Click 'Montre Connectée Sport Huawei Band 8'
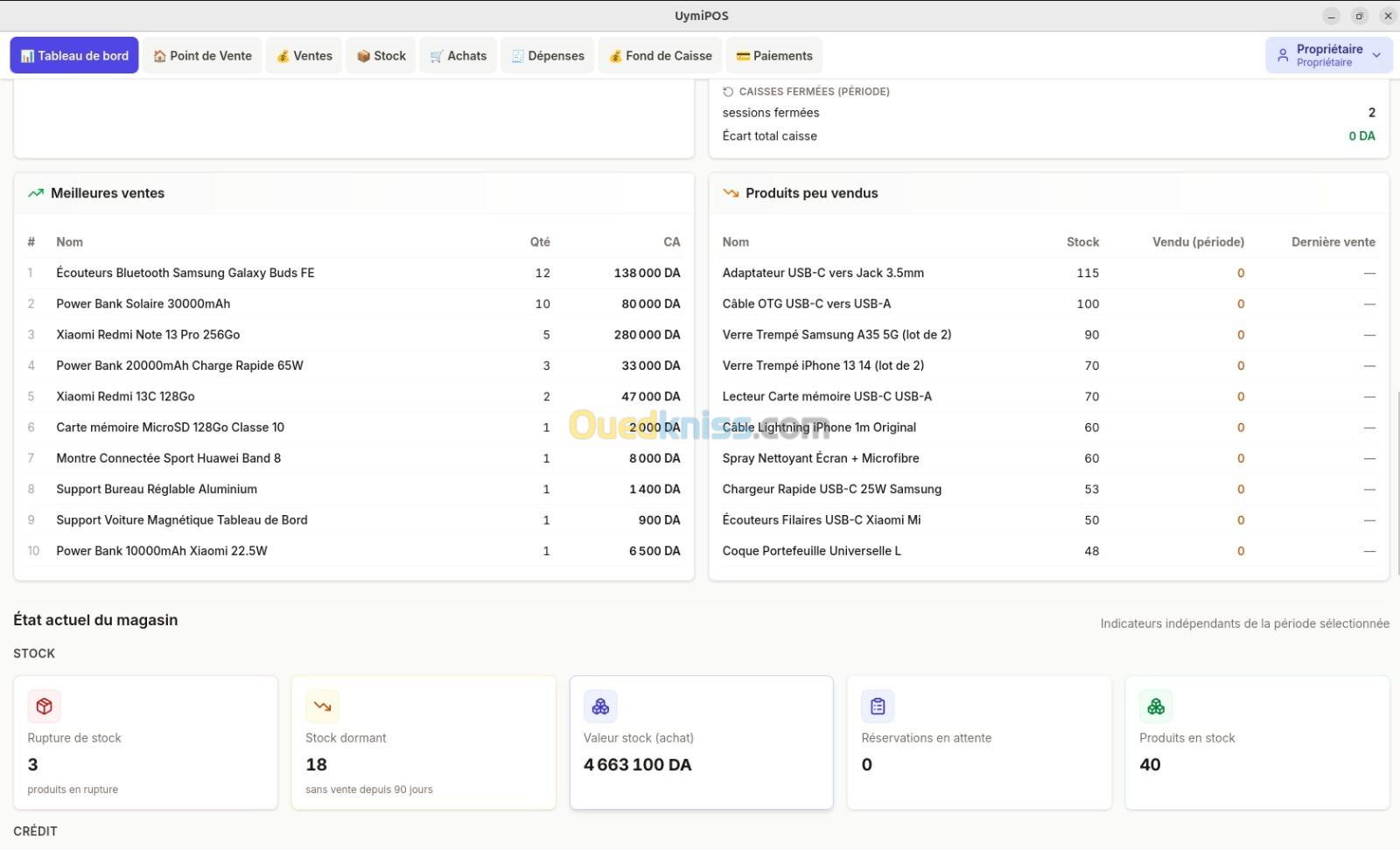This screenshot has width=1400, height=850. (168, 458)
